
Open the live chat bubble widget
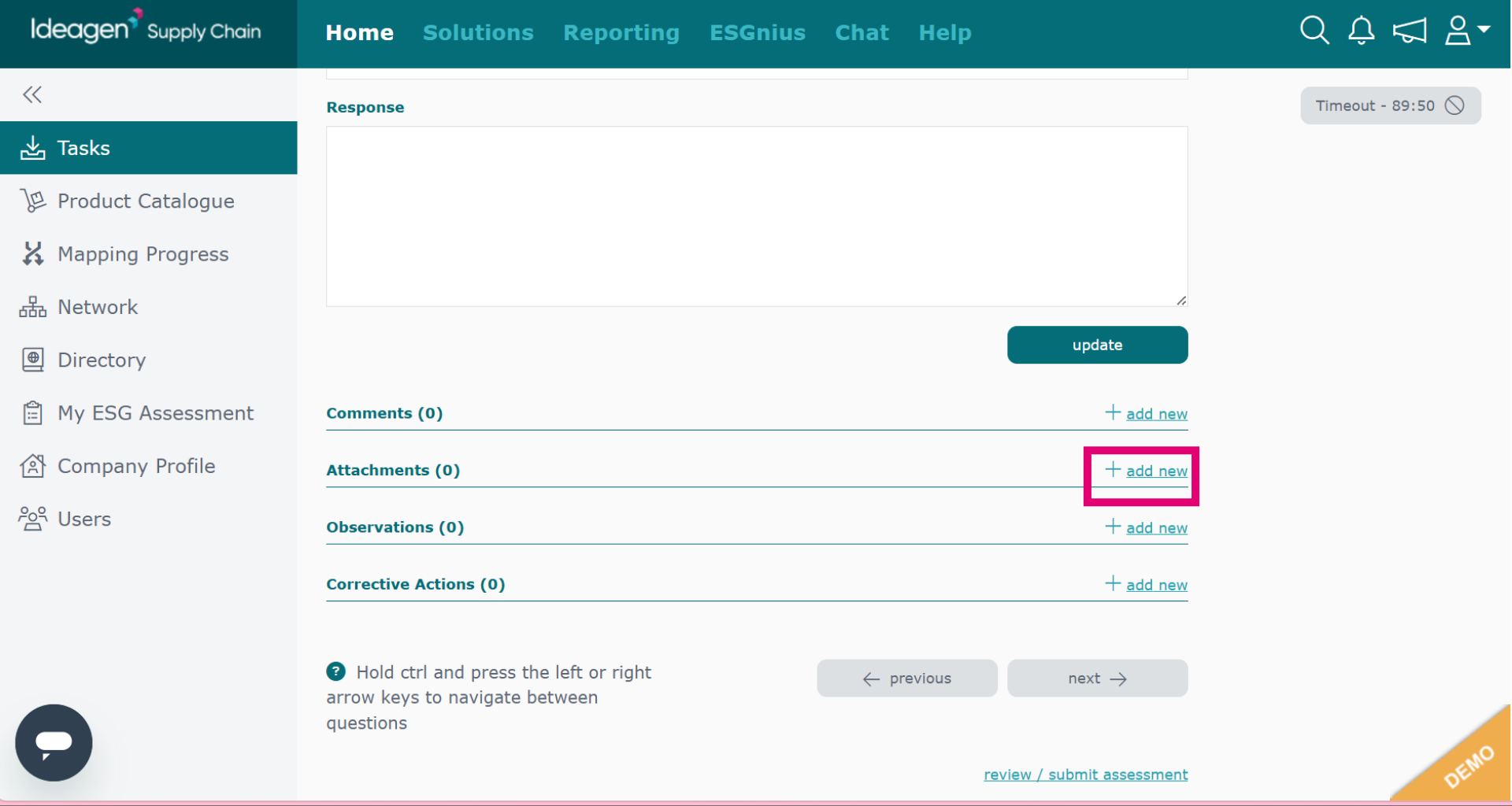pyautogui.click(x=54, y=742)
